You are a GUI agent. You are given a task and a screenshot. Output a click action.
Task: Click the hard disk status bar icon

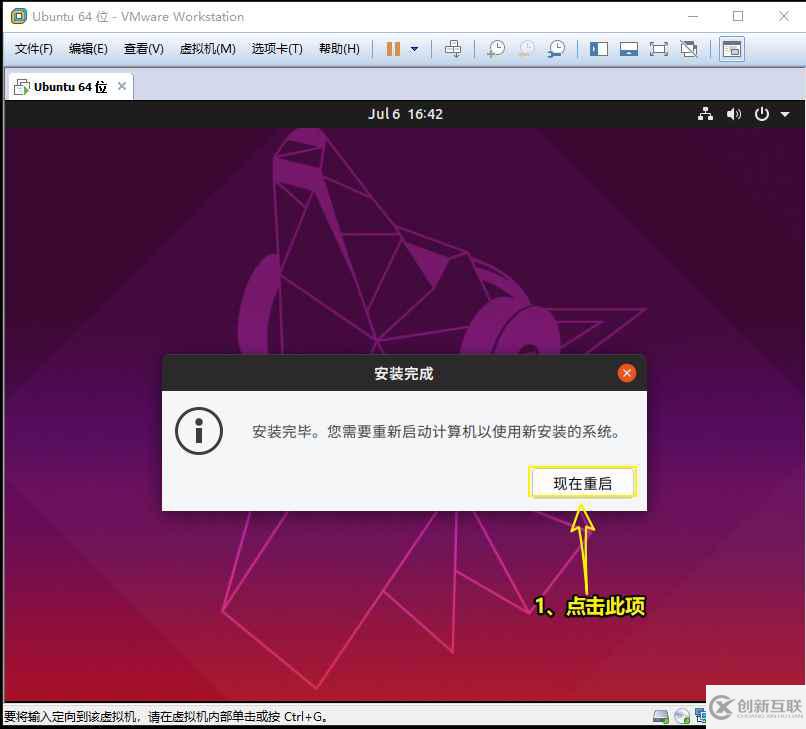(661, 716)
